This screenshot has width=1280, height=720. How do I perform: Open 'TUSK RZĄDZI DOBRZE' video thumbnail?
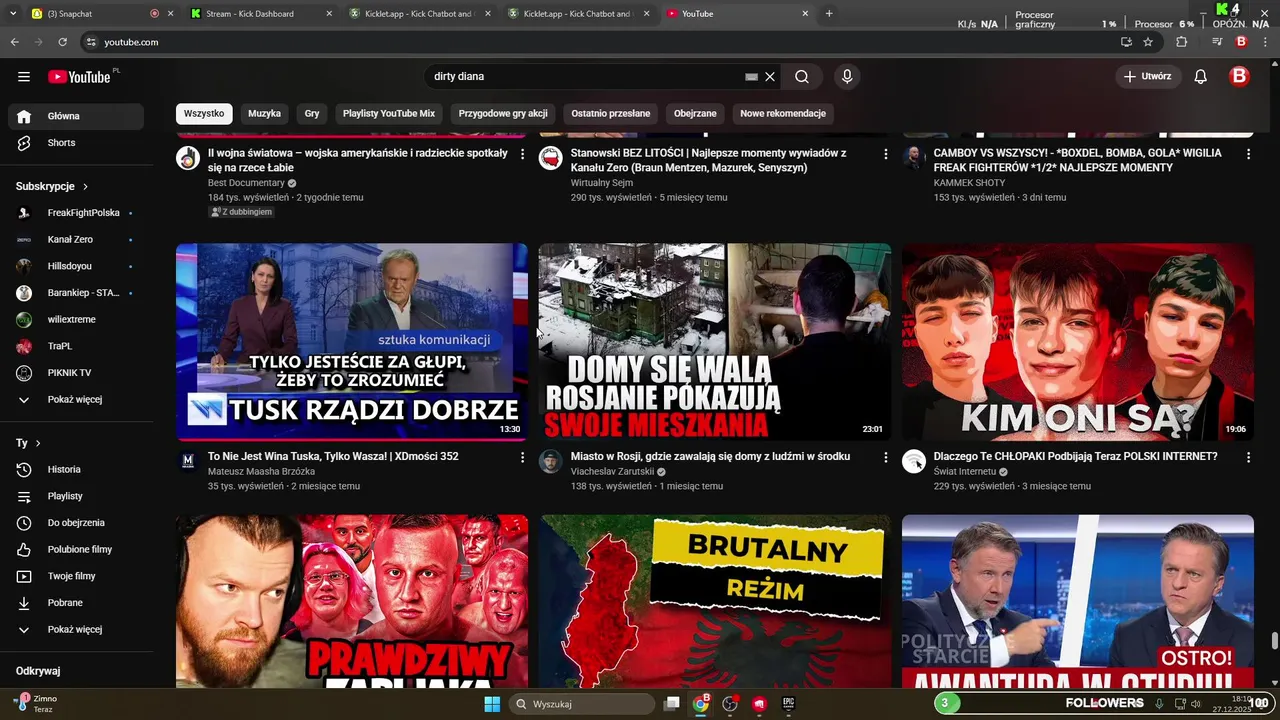pos(352,342)
